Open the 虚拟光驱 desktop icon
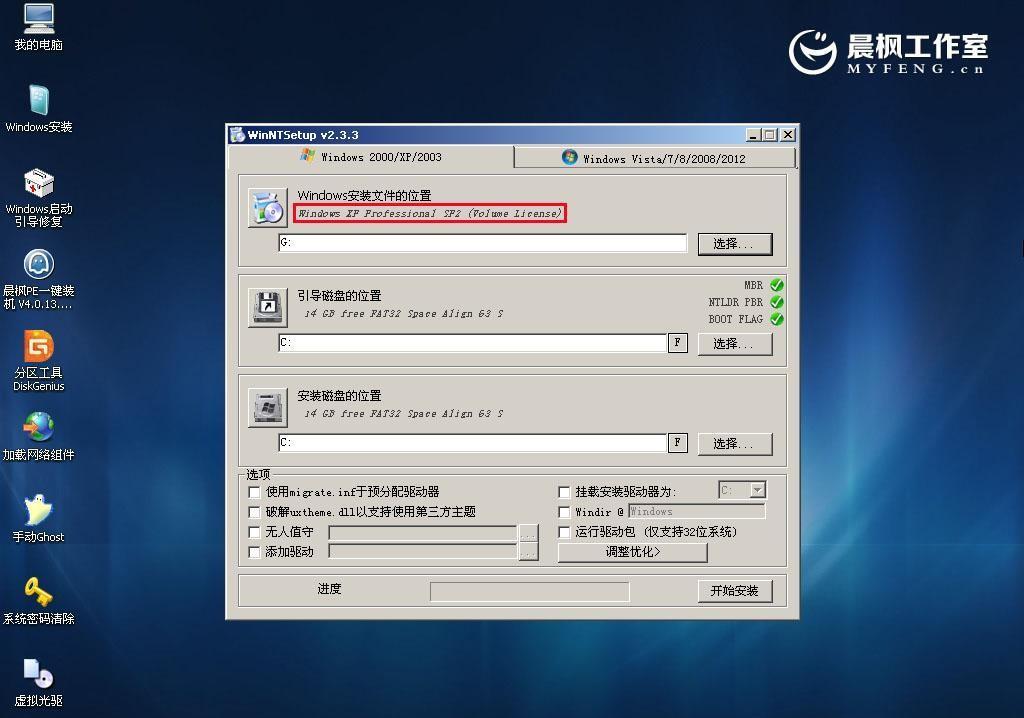The image size is (1024, 718). coord(39,683)
